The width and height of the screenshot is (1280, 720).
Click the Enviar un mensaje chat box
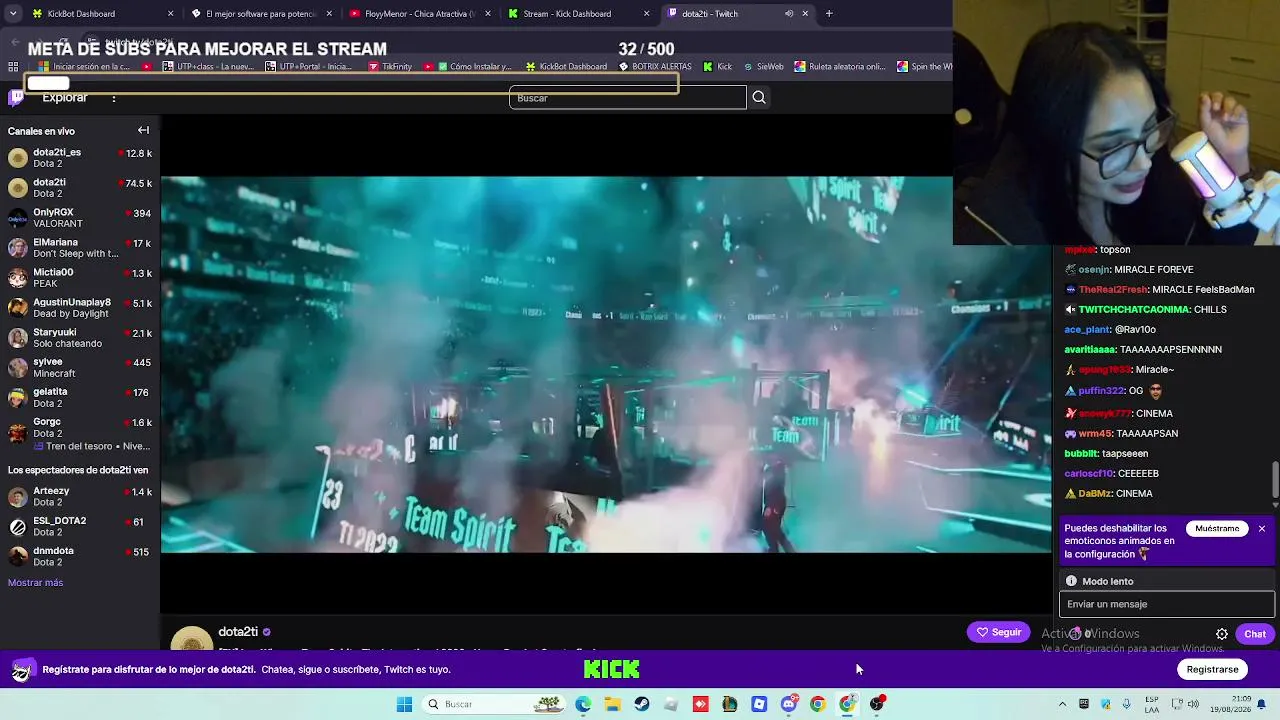coord(1167,604)
